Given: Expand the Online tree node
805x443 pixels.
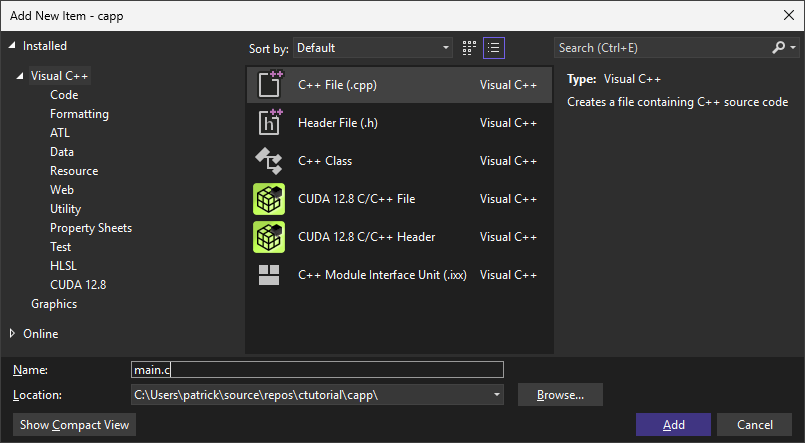Looking at the screenshot, I should 12,334.
